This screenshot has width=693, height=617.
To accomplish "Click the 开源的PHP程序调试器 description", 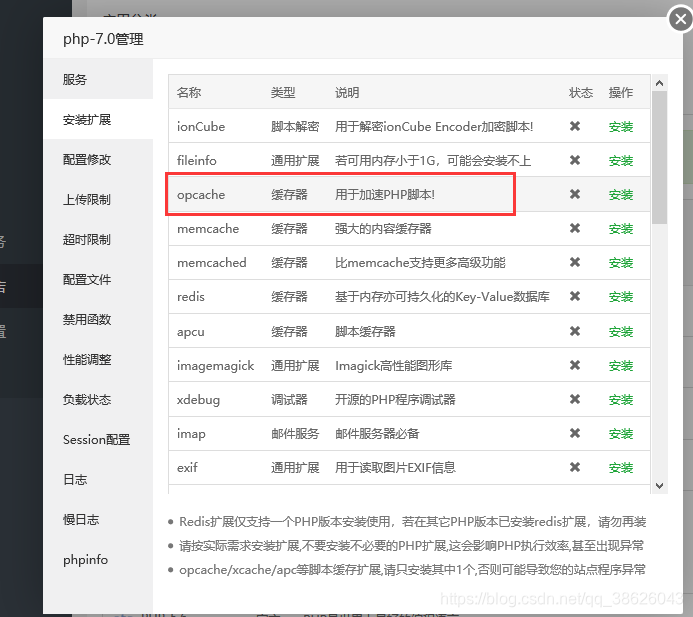I will (395, 400).
